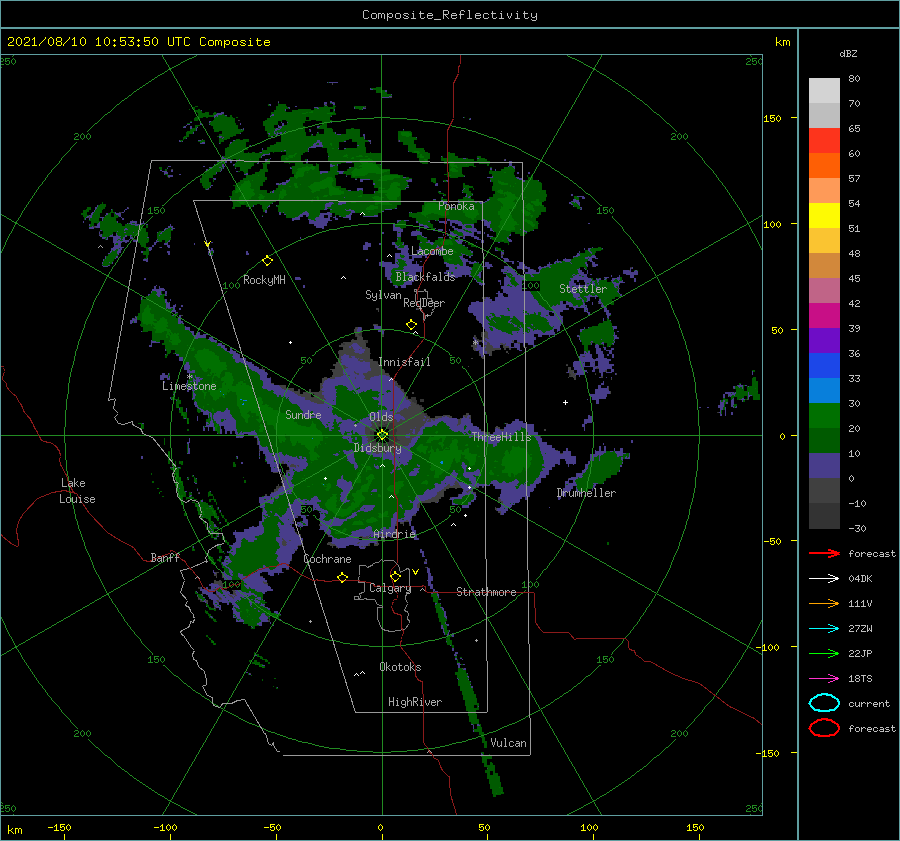This screenshot has width=900, height=841.
Task: Select the purple 39 dBZ color swatch
Action: tap(824, 340)
